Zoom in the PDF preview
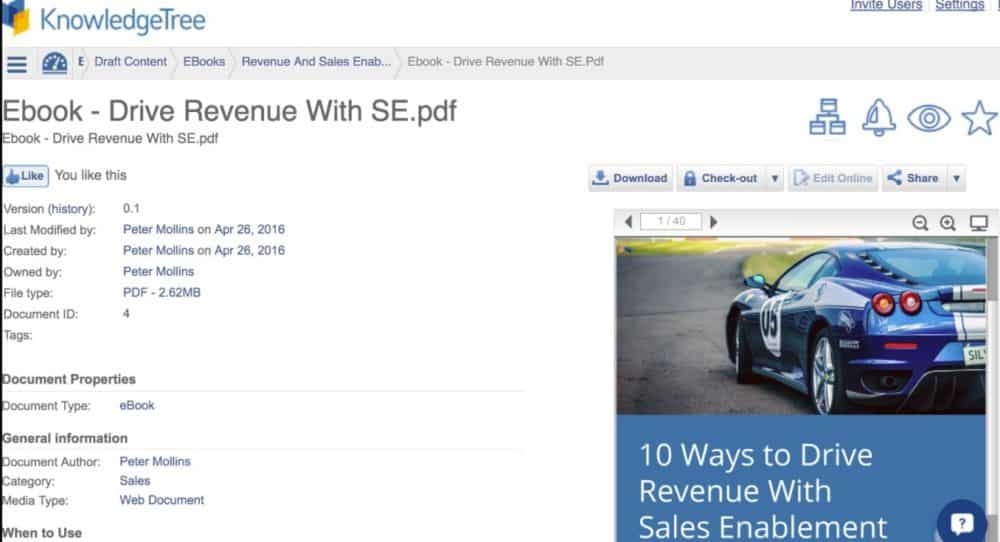Viewport: 1000px width, 542px height. tap(948, 223)
